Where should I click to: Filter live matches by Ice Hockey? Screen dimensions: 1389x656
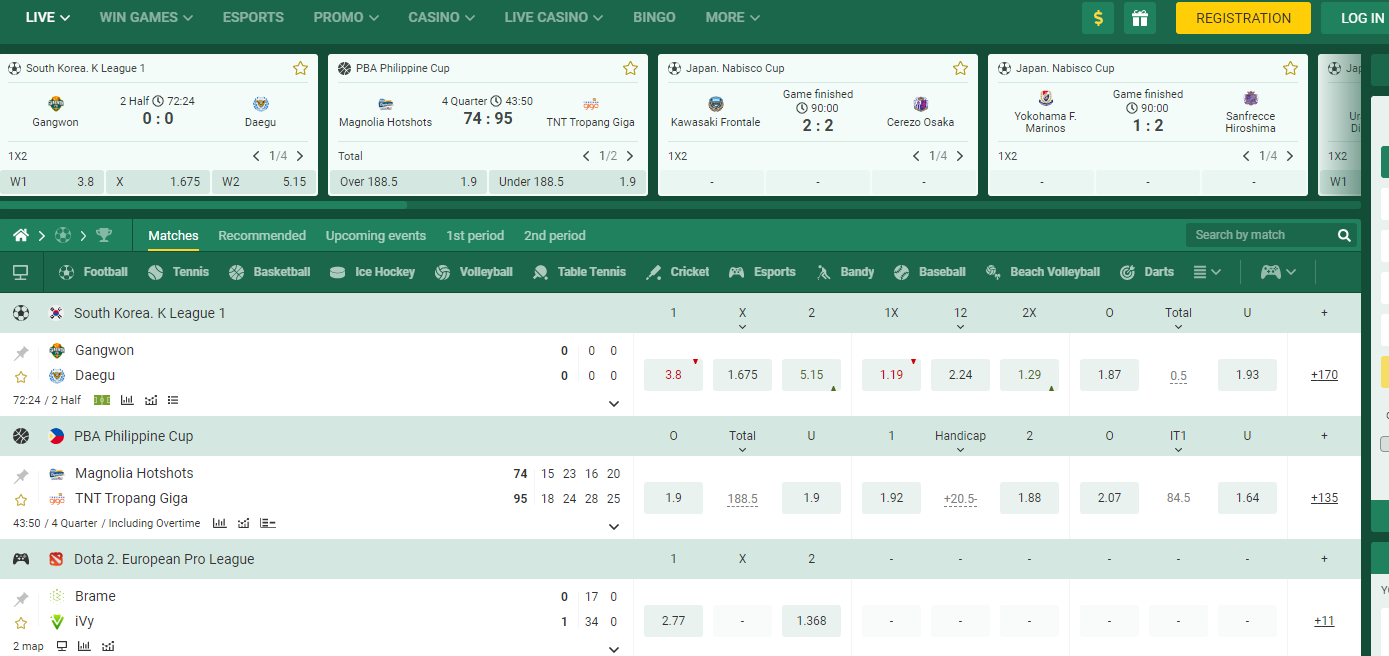click(x=372, y=272)
